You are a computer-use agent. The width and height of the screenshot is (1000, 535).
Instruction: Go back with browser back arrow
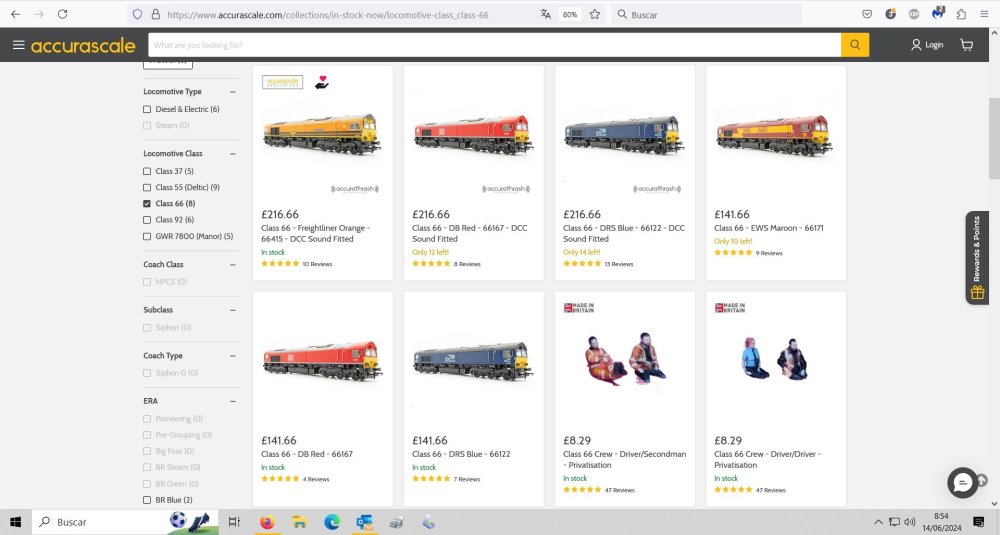(x=15, y=14)
